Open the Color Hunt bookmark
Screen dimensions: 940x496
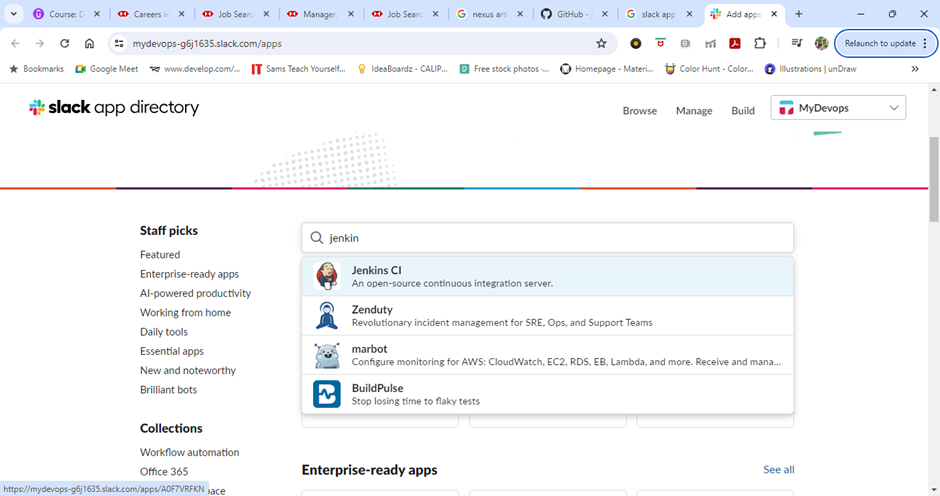pyautogui.click(x=710, y=69)
